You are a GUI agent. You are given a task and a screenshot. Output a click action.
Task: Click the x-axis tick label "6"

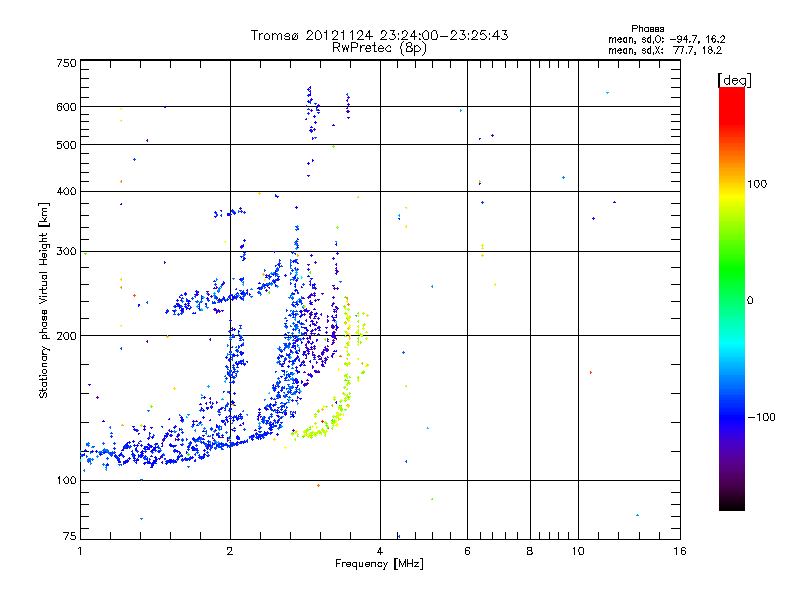(467, 551)
